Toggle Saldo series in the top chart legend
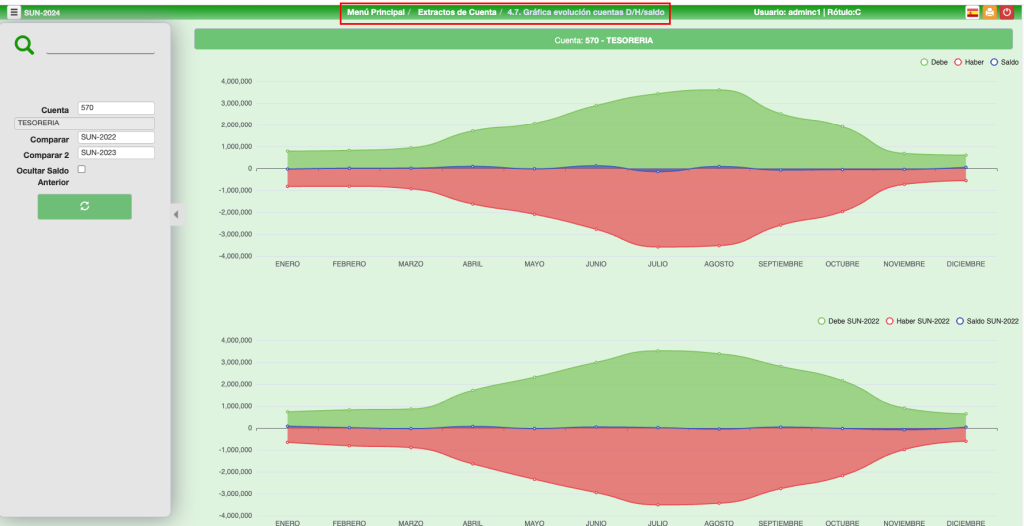This screenshot has width=1024, height=526. point(1004,62)
